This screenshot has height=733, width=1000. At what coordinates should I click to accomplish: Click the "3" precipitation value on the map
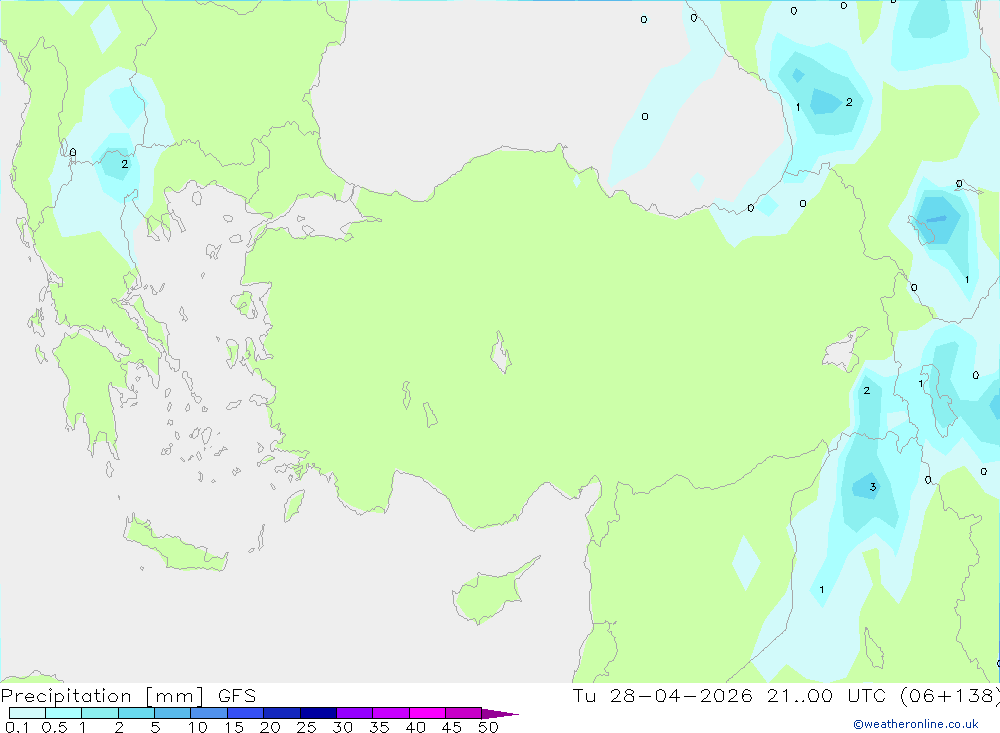(x=872, y=487)
